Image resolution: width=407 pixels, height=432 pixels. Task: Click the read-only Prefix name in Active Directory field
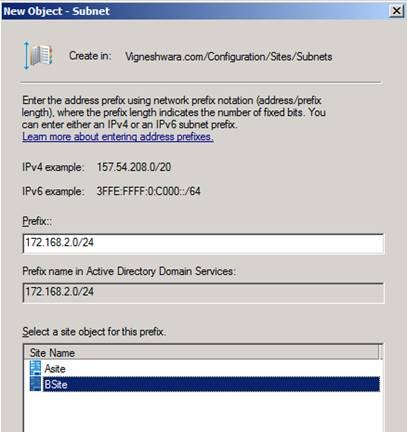coord(203,293)
